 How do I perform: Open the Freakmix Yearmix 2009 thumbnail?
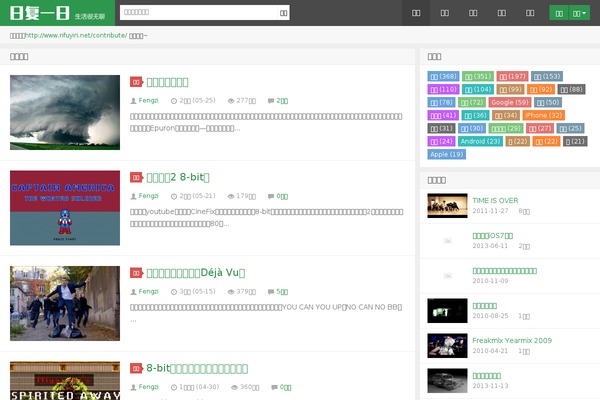[447, 346]
